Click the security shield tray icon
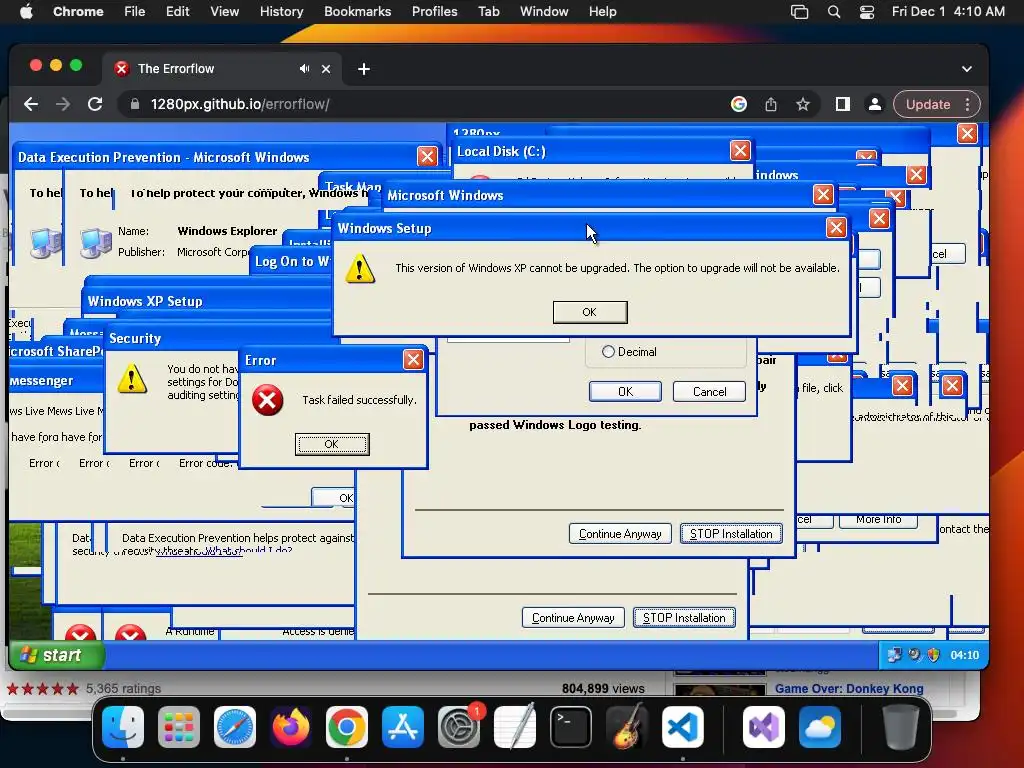Viewport: 1024px width, 768px height. click(x=933, y=655)
